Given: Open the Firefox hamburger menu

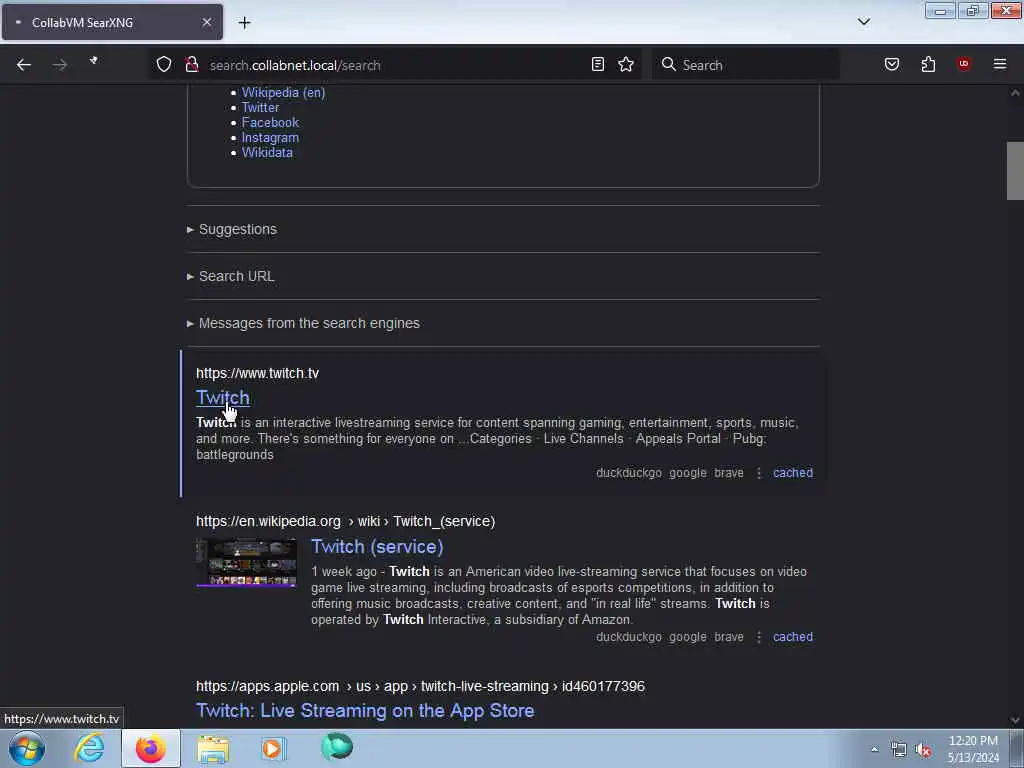Looking at the screenshot, I should pyautogui.click(x=1000, y=64).
